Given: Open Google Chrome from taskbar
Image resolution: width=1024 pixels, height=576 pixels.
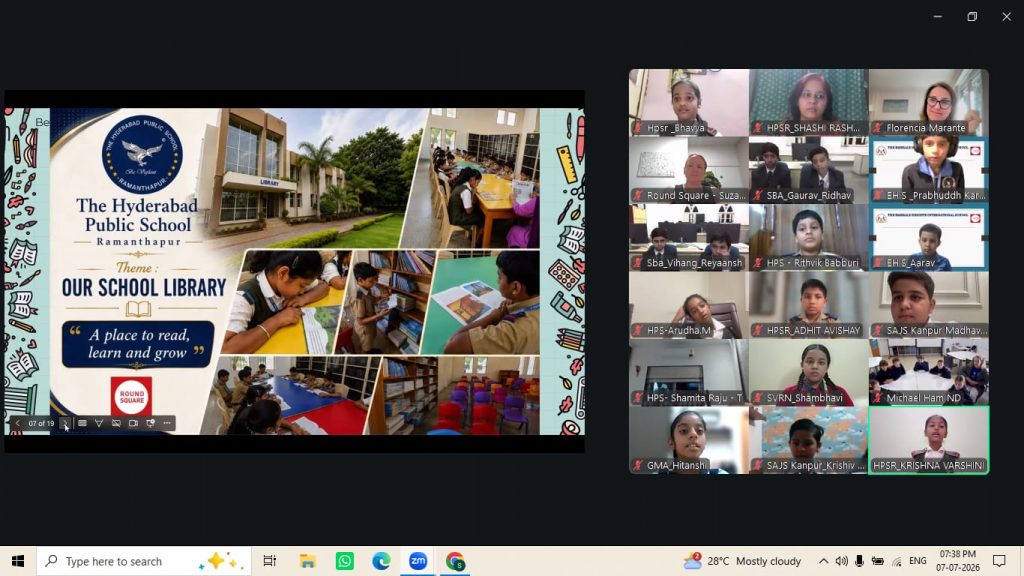Looking at the screenshot, I should point(455,561).
